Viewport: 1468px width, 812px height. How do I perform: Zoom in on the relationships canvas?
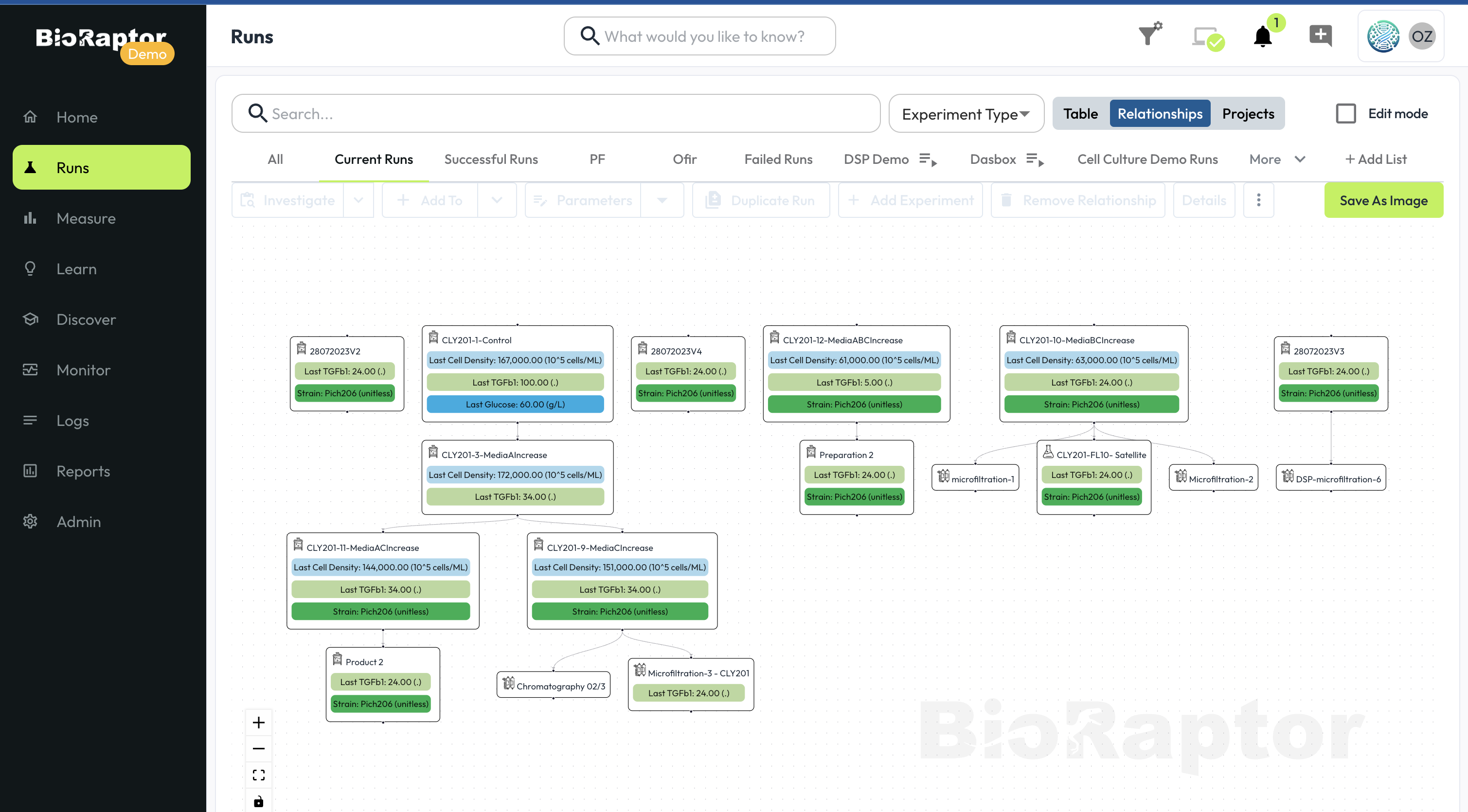click(258, 723)
